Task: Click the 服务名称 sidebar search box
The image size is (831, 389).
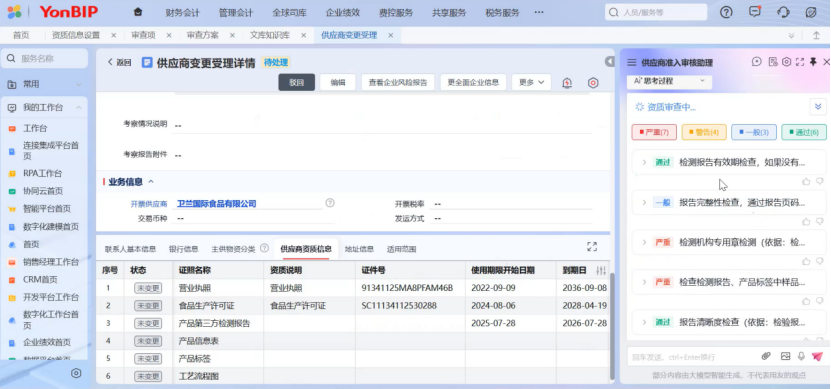Action: (x=45, y=58)
